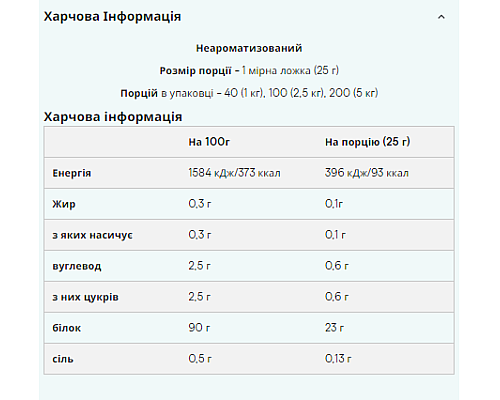This screenshot has width=500, height=400.
Task: Click the 1584 кДж/373 ккал value
Action: pyautogui.click(x=234, y=173)
